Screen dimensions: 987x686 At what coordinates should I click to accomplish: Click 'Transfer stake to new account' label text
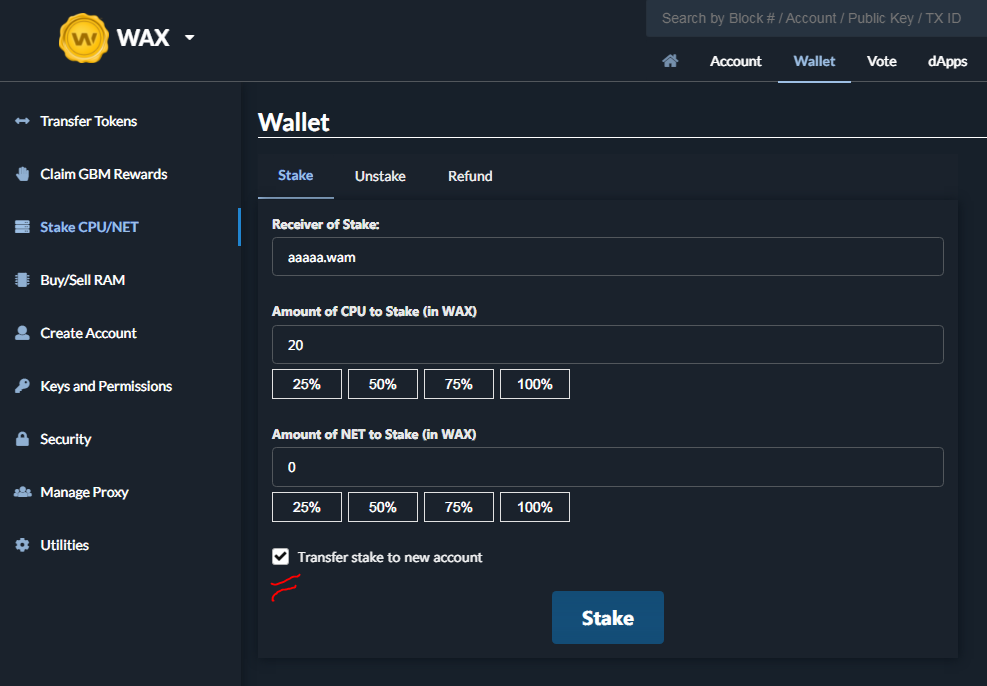[390, 558]
